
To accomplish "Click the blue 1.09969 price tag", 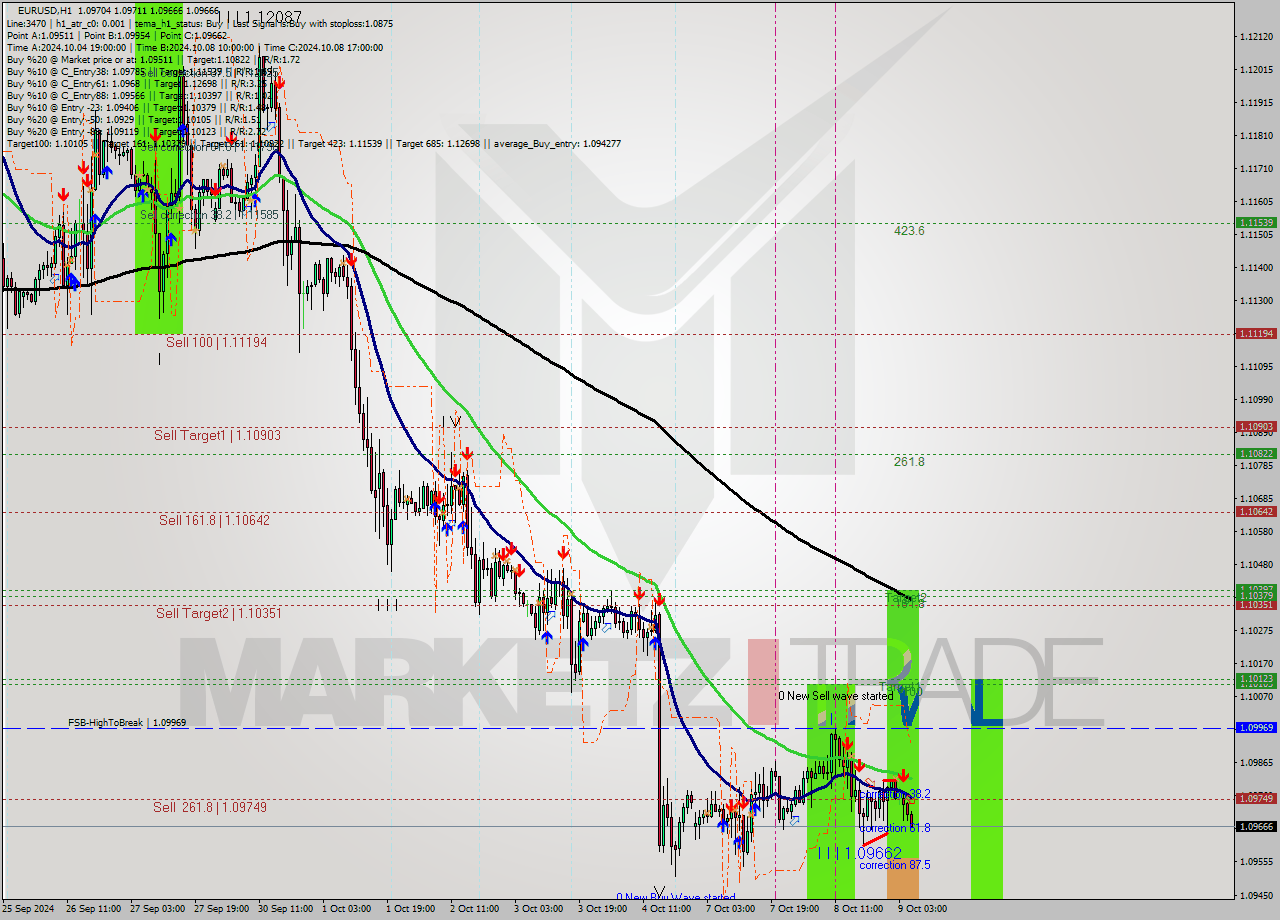I will (x=1256, y=728).
